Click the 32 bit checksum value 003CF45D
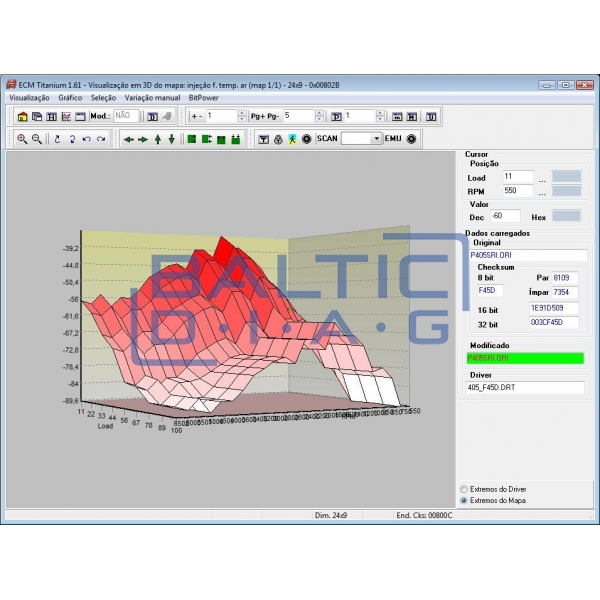 [x=554, y=323]
